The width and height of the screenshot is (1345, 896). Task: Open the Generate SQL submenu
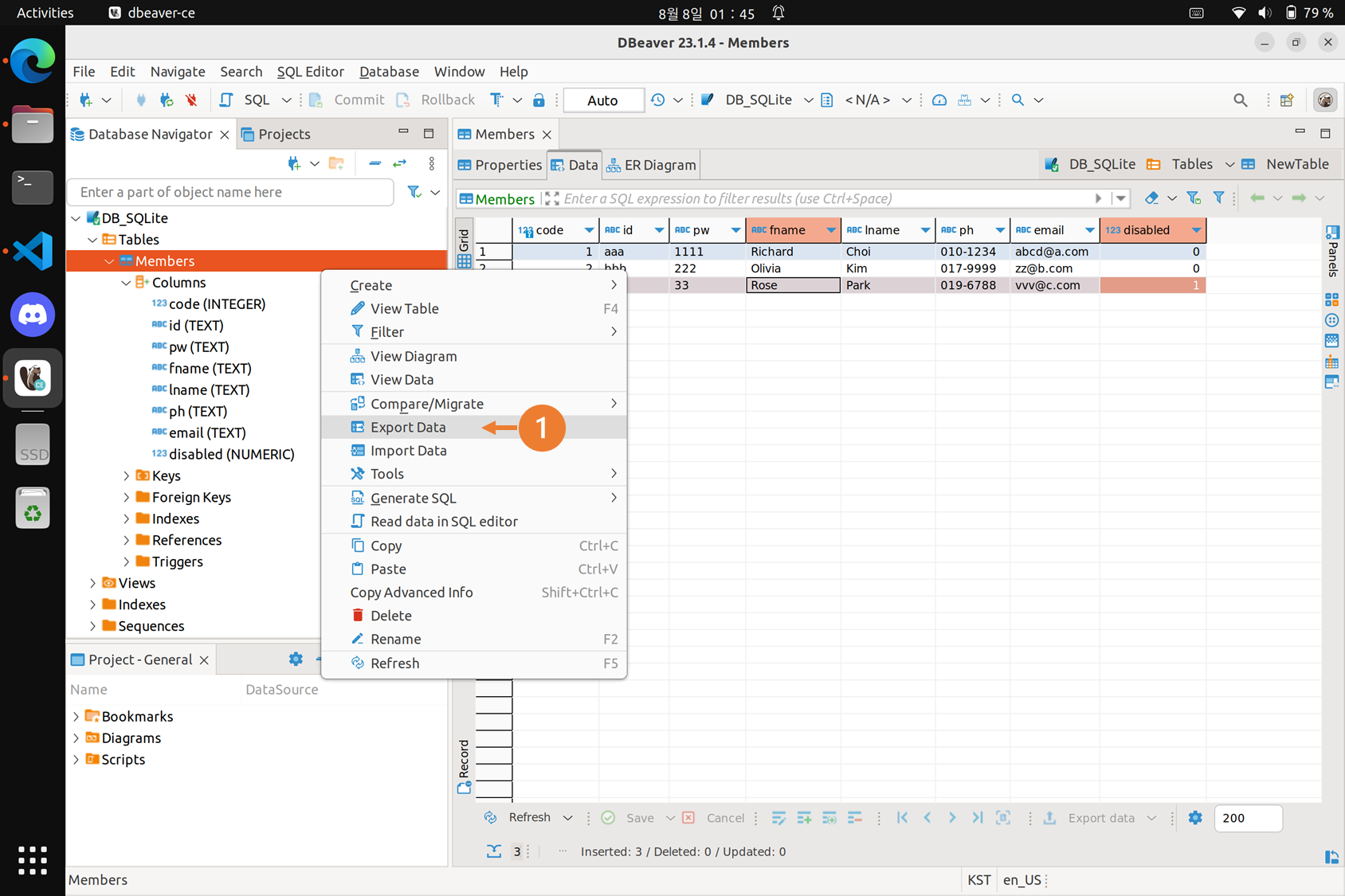[x=473, y=498]
